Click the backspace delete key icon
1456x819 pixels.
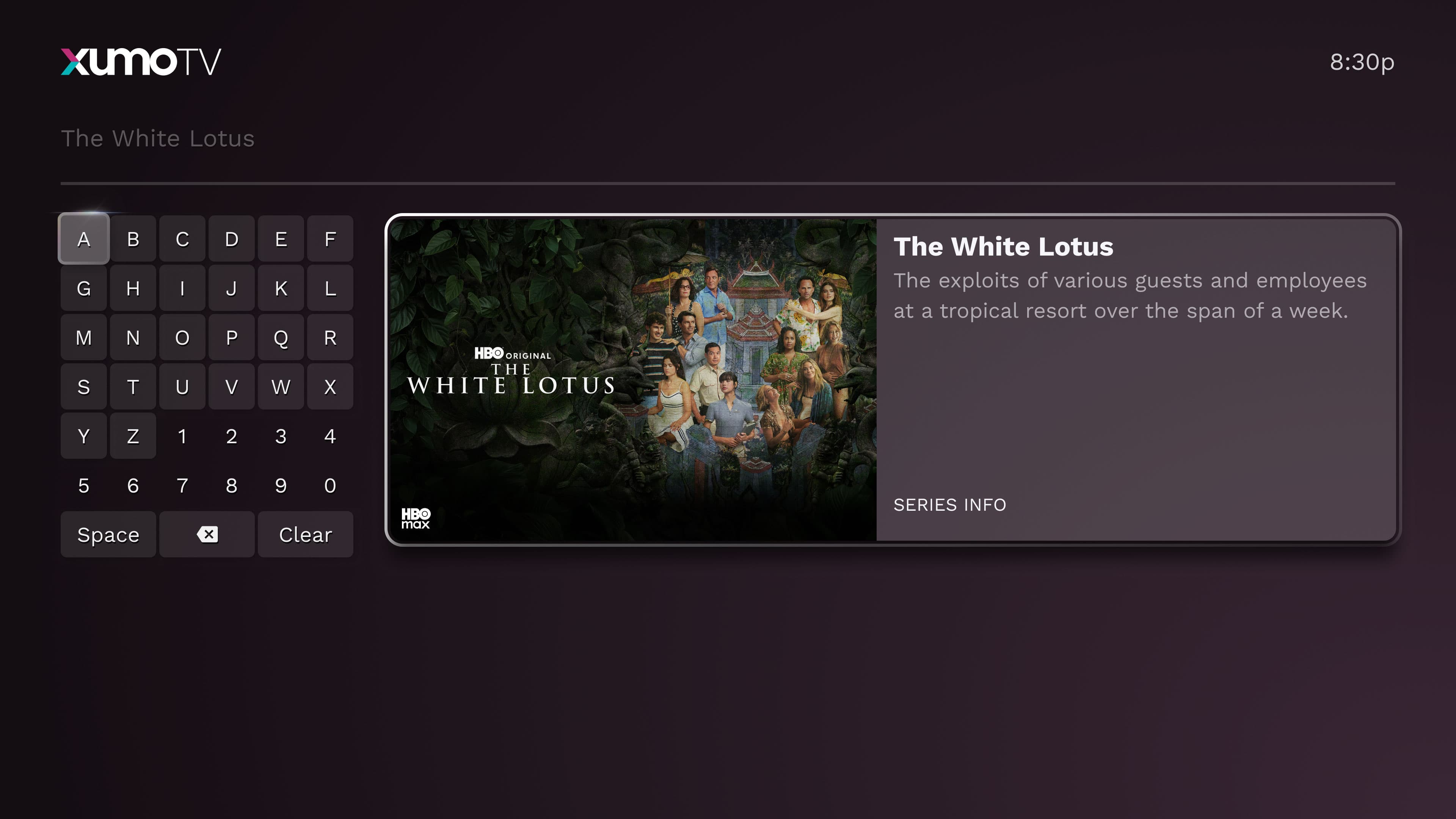pyautogui.click(x=207, y=534)
